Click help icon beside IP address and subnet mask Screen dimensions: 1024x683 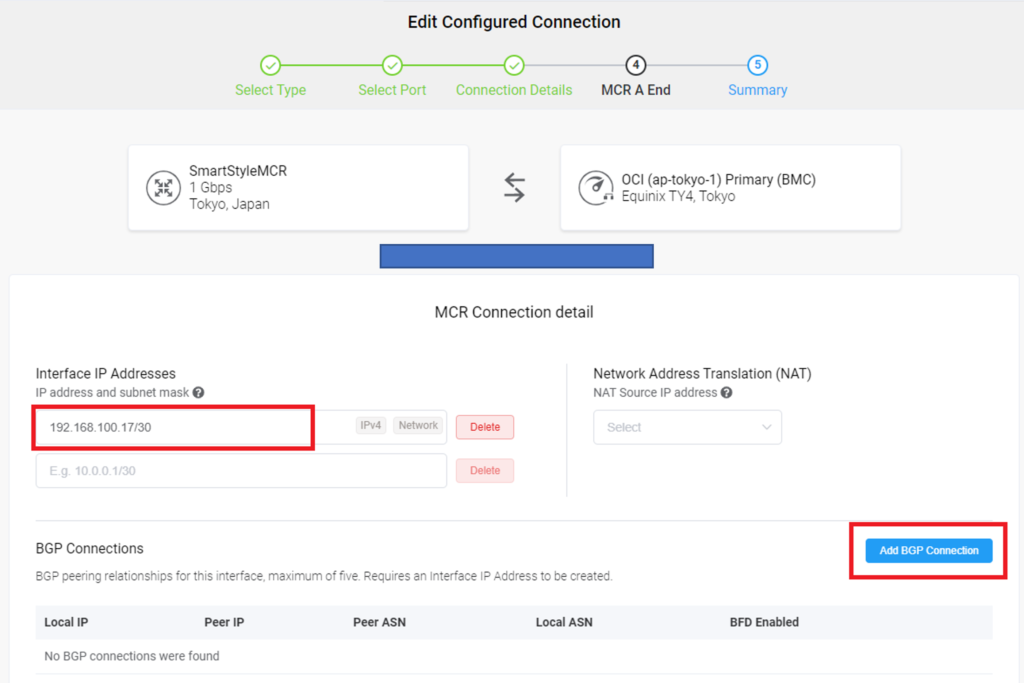click(199, 392)
